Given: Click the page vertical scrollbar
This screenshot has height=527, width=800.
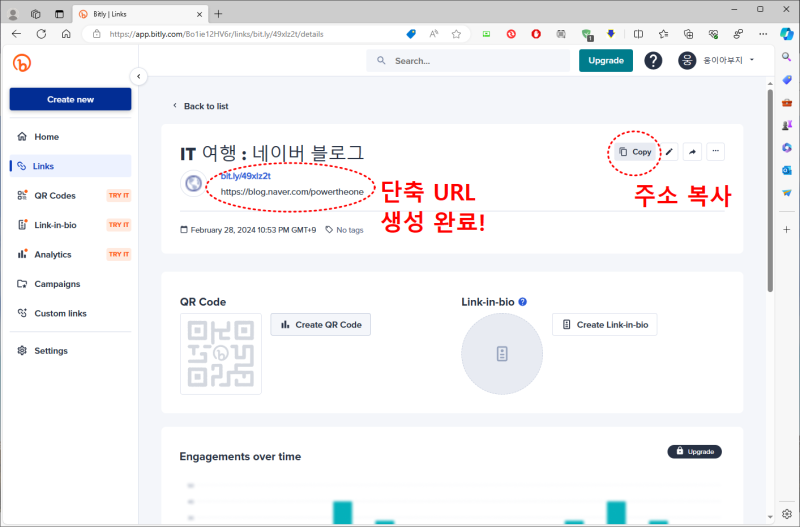Looking at the screenshot, I should click(x=770, y=191).
